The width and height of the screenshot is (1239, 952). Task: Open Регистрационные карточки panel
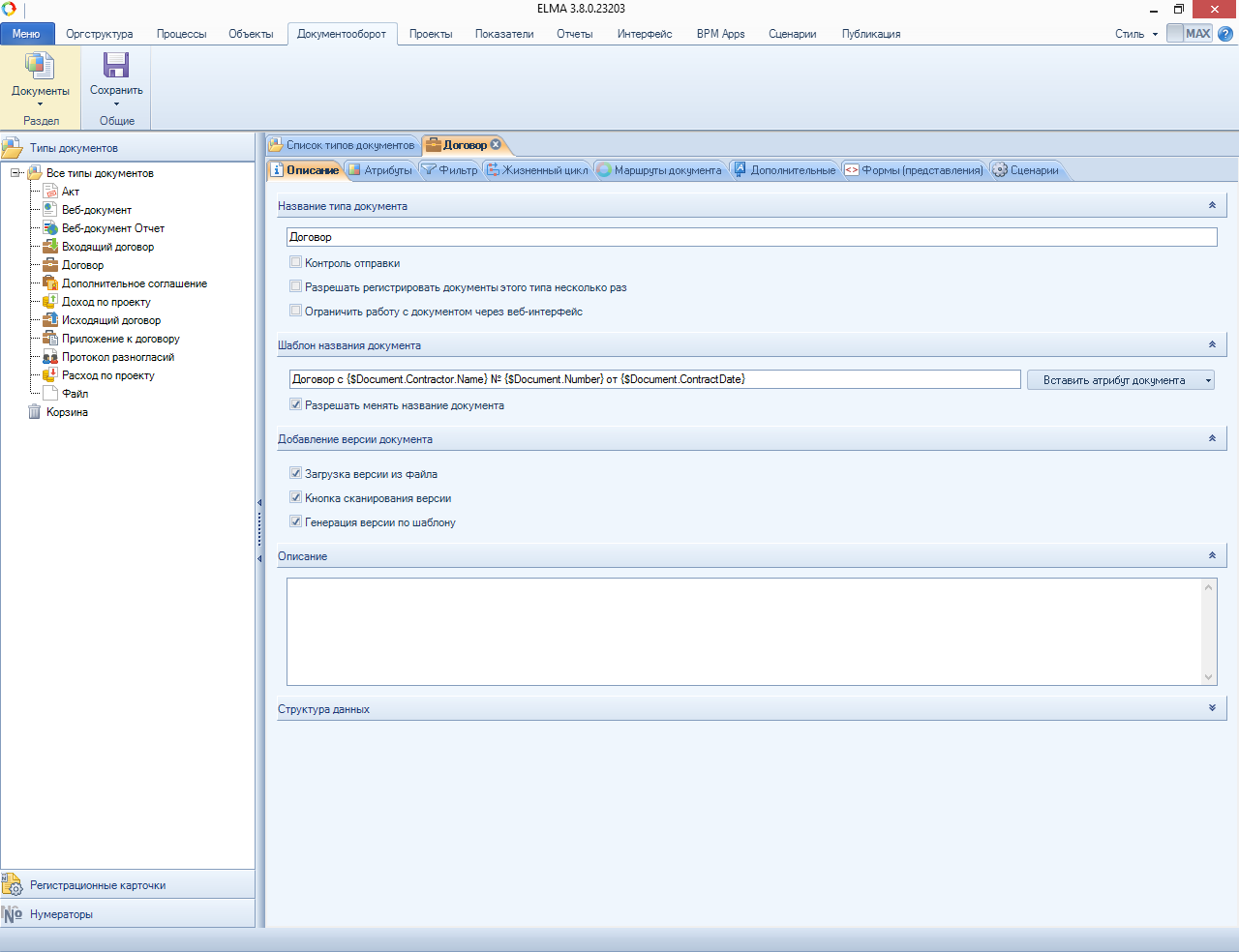[x=97, y=885]
